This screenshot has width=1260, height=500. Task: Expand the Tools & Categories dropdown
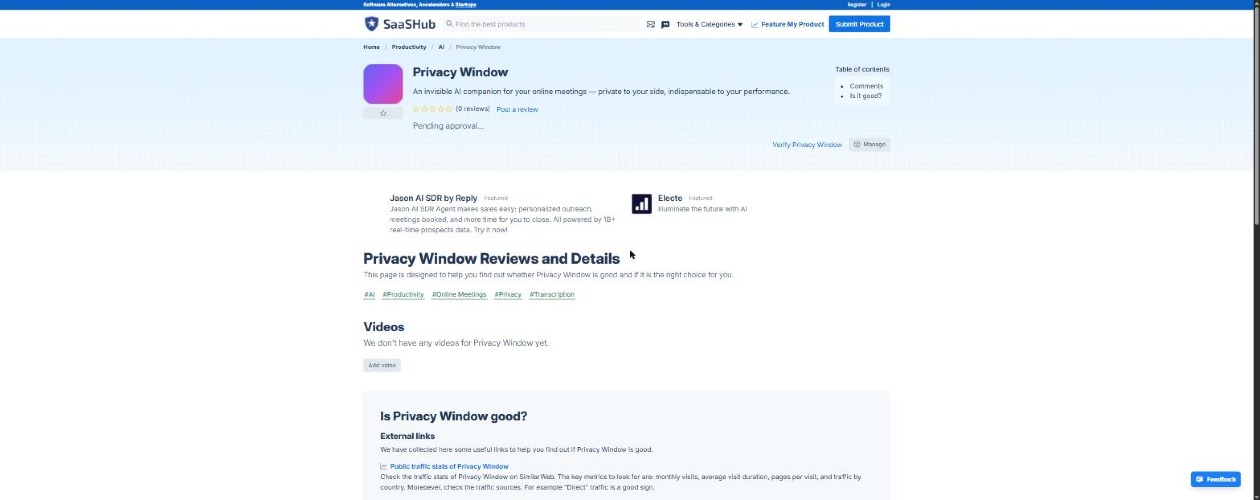[709, 24]
